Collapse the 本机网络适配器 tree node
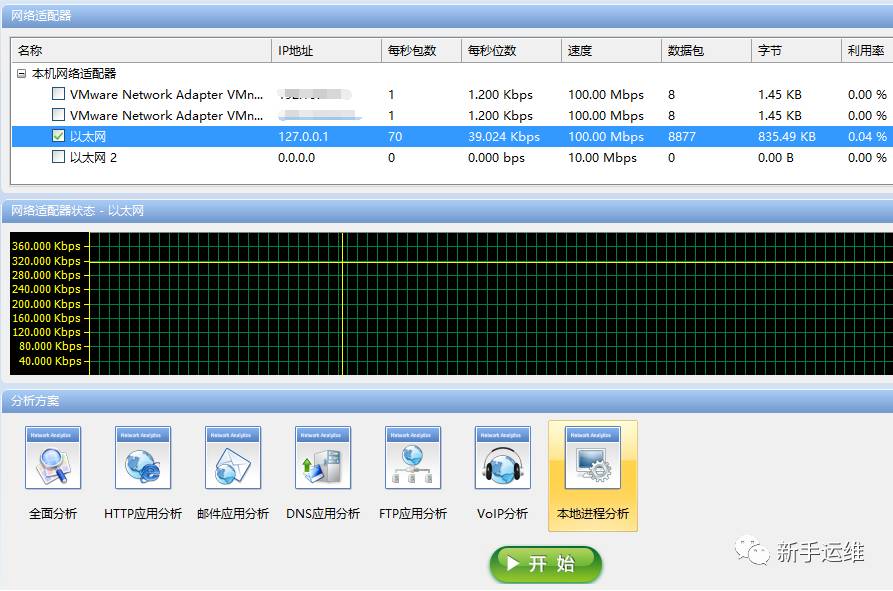 (22, 73)
